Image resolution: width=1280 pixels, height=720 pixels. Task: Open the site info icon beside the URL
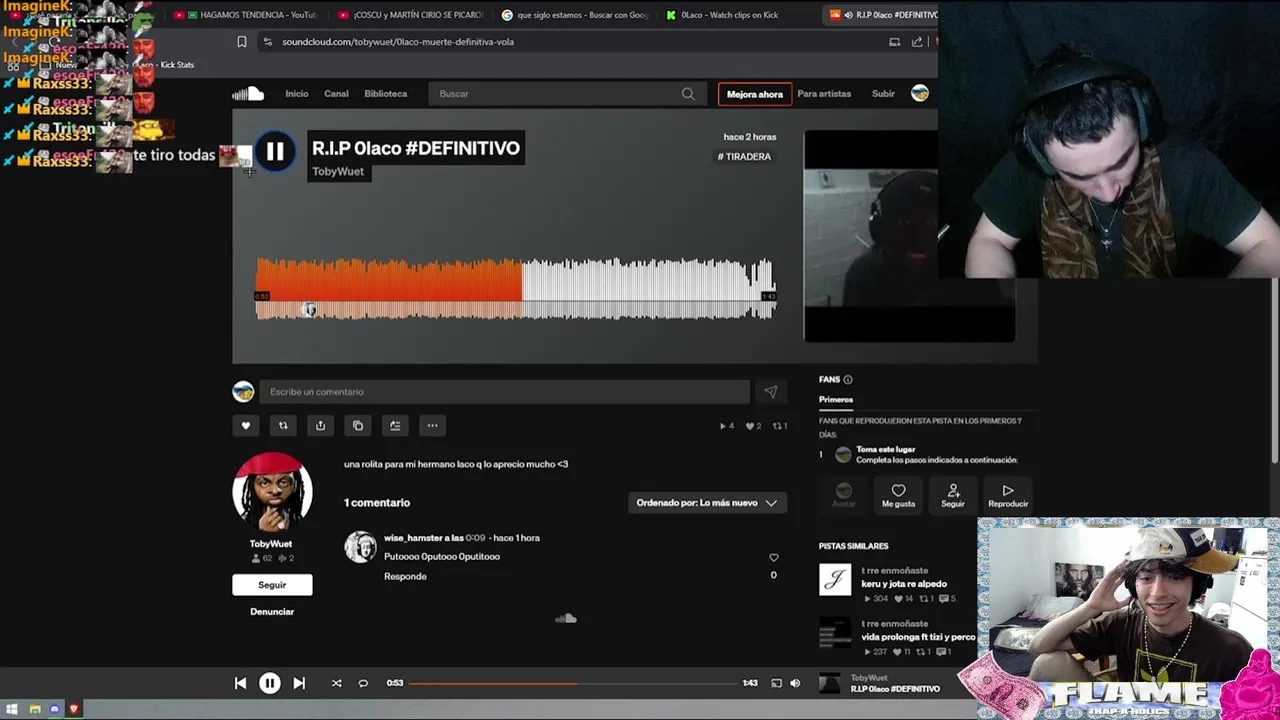[267, 42]
